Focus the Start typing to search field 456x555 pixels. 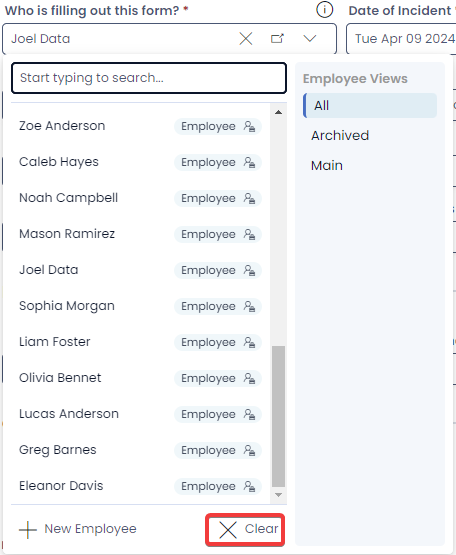(149, 78)
